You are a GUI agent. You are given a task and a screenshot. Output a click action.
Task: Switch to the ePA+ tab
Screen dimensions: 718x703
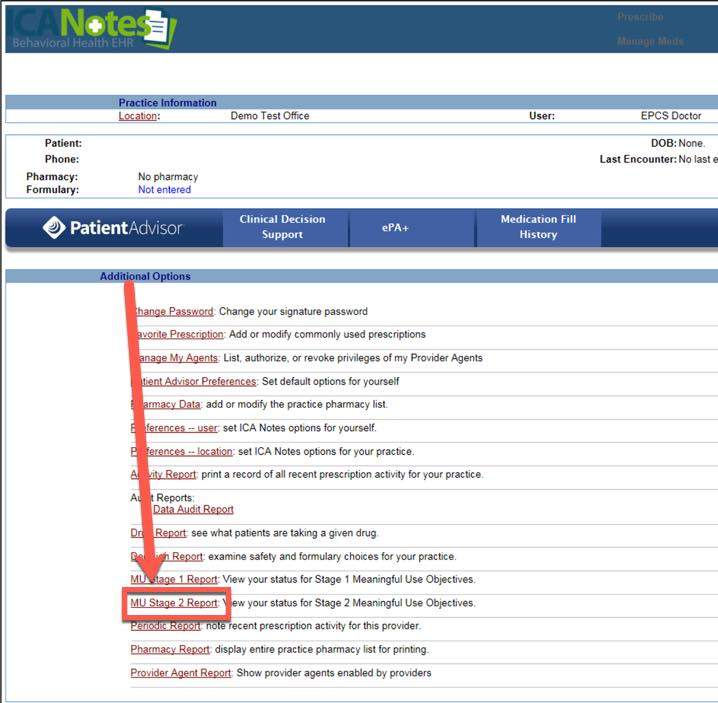click(395, 227)
